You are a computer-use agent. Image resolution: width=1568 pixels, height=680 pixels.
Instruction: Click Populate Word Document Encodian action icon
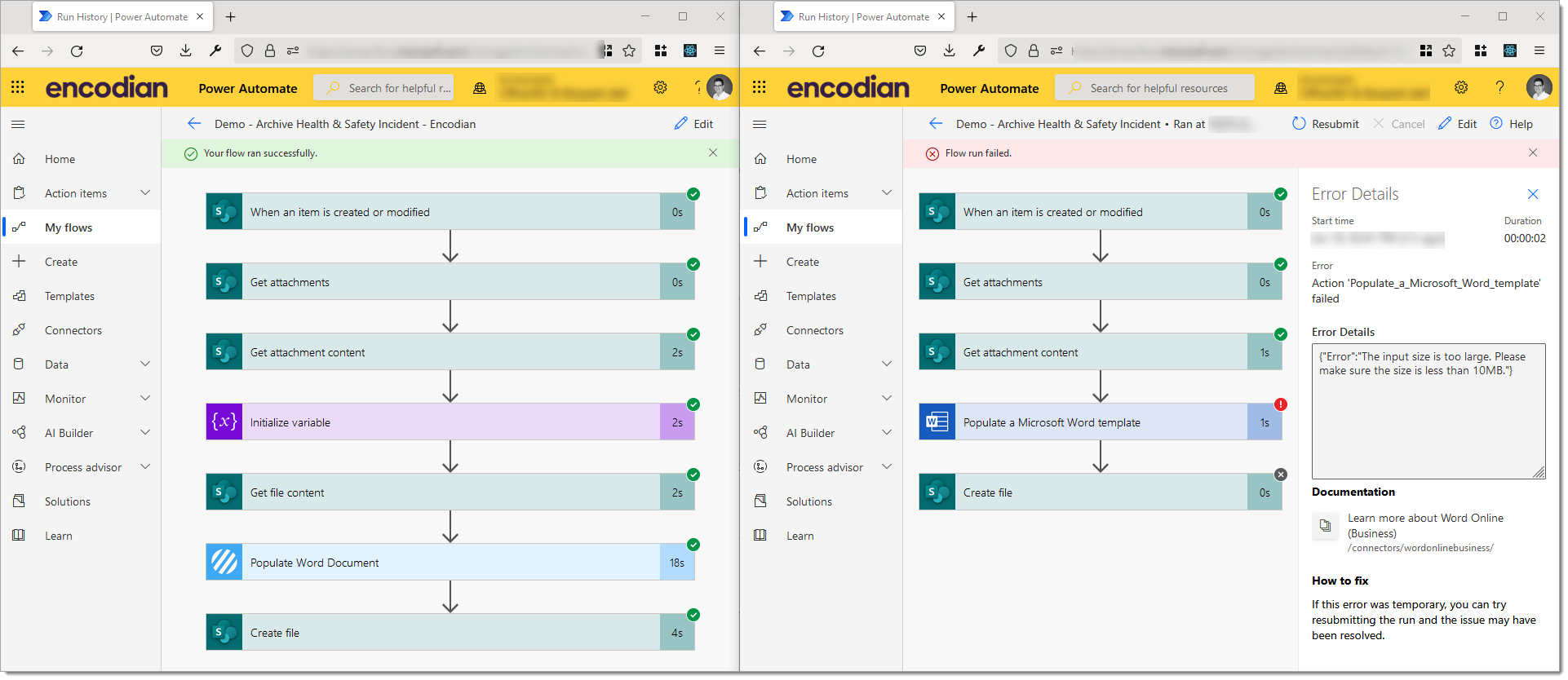coord(224,562)
